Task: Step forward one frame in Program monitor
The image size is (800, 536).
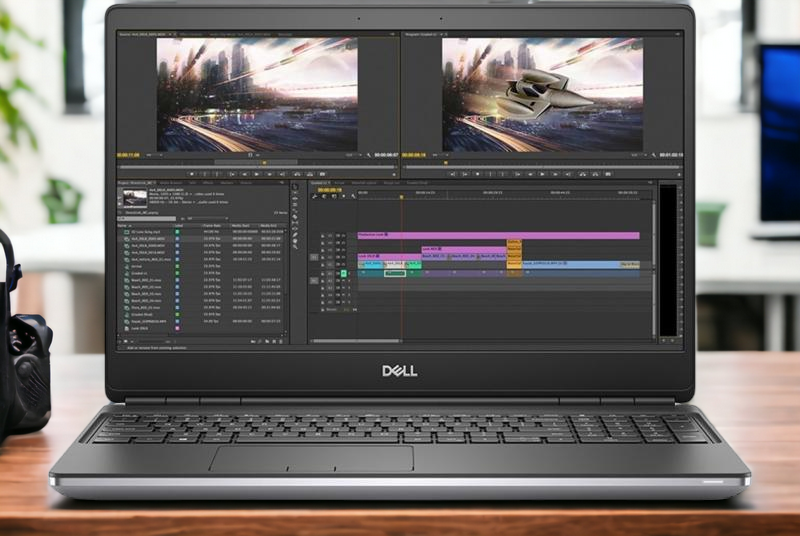Action: coord(556,174)
